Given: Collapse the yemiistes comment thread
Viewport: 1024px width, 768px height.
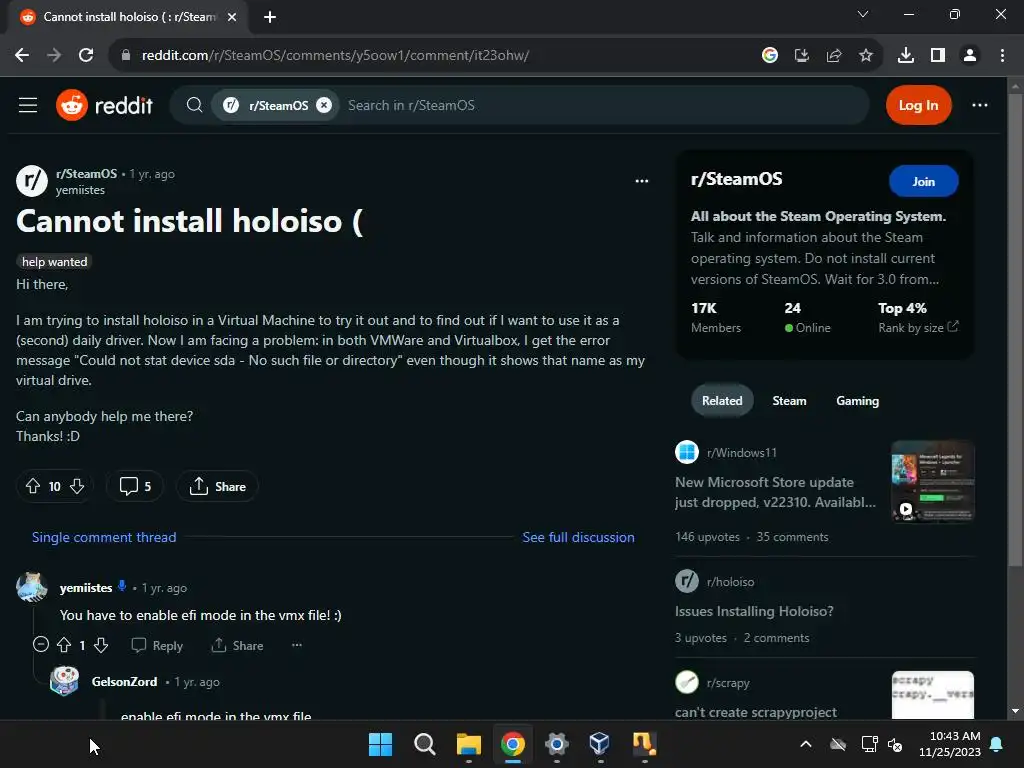Looking at the screenshot, I should [40, 645].
